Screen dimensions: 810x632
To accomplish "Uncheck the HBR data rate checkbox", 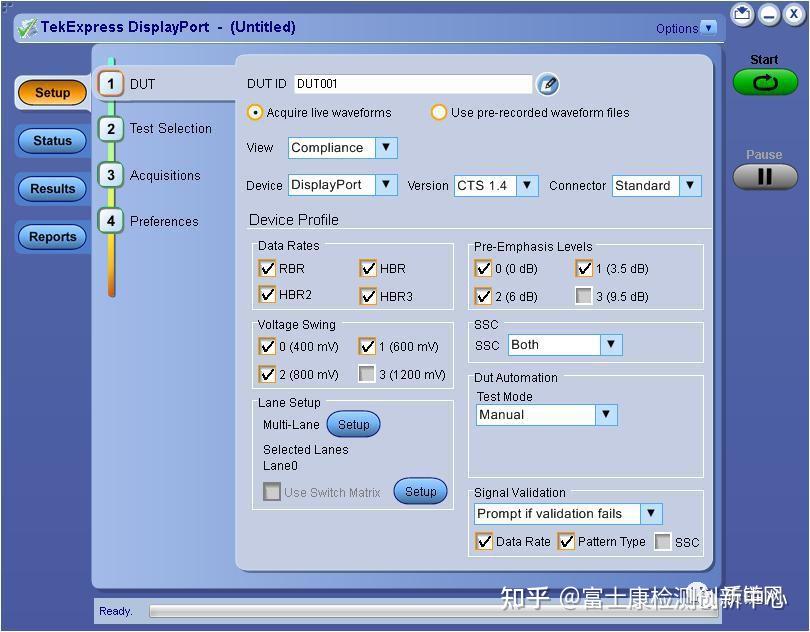I will 368,268.
